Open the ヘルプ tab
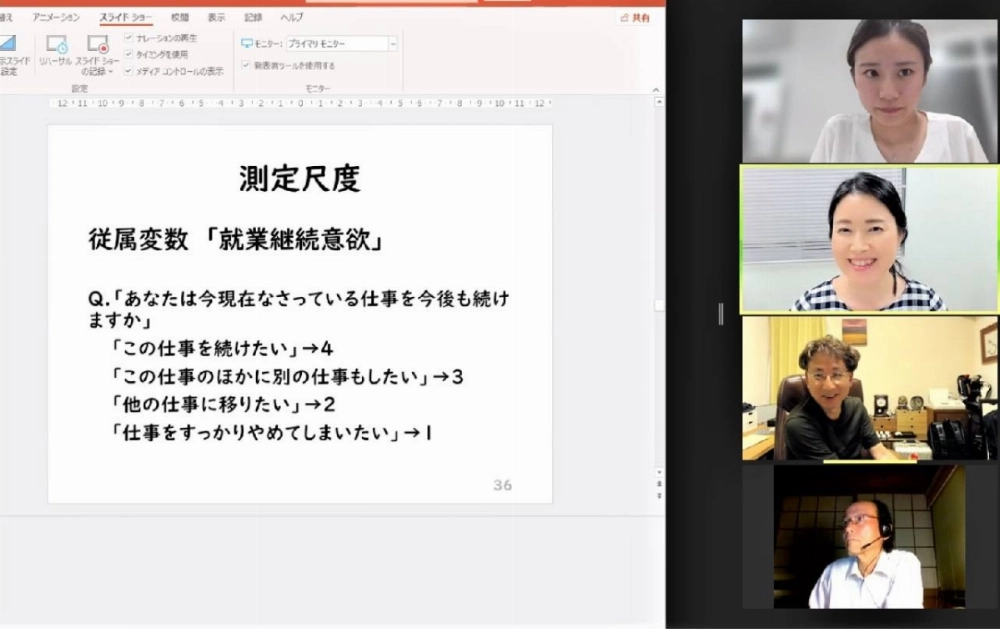Viewport: 1000px width, 629px height. (291, 18)
